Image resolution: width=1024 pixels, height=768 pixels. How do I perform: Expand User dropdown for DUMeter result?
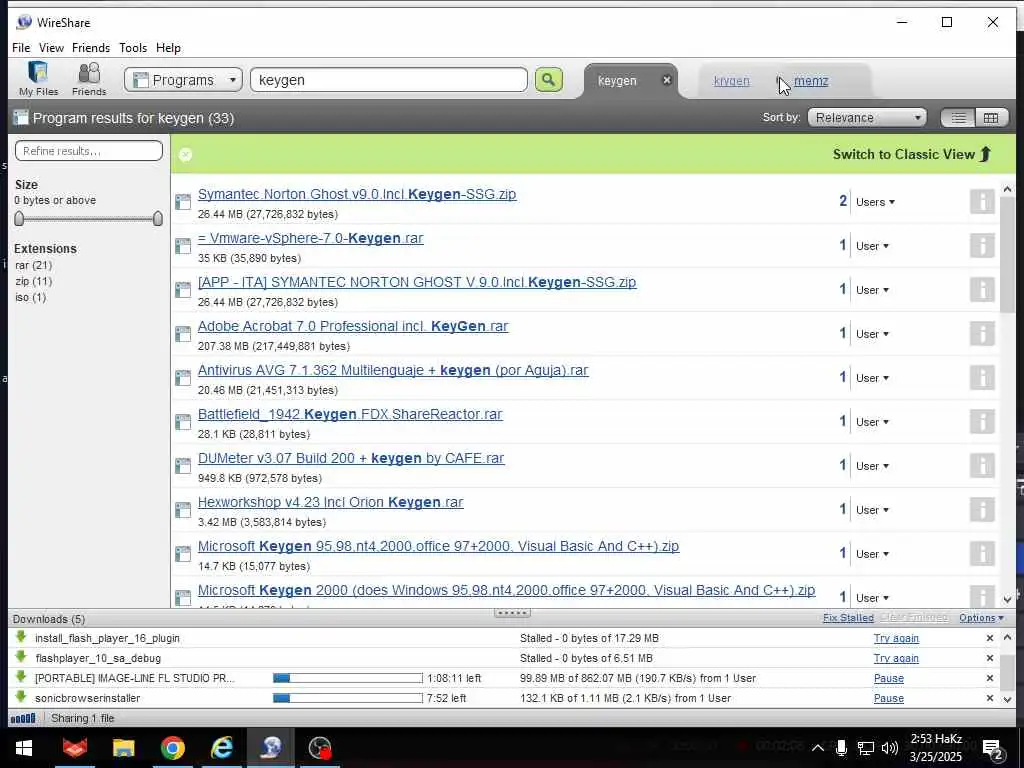click(x=872, y=466)
